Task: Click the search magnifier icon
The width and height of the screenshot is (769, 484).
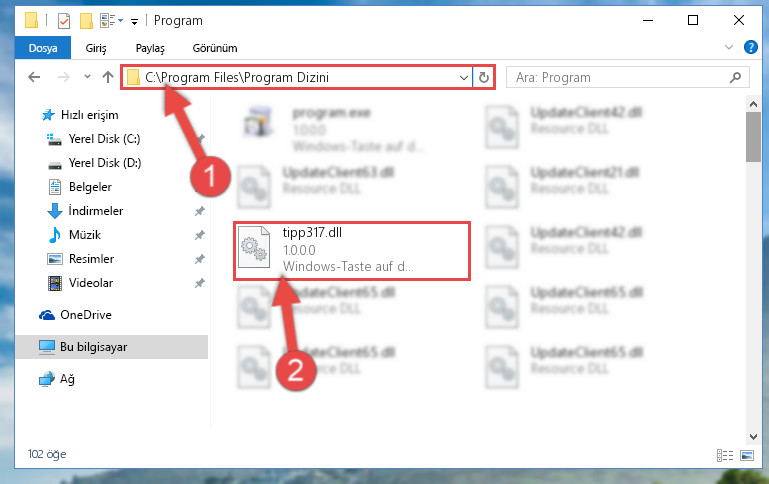Action: pos(735,77)
